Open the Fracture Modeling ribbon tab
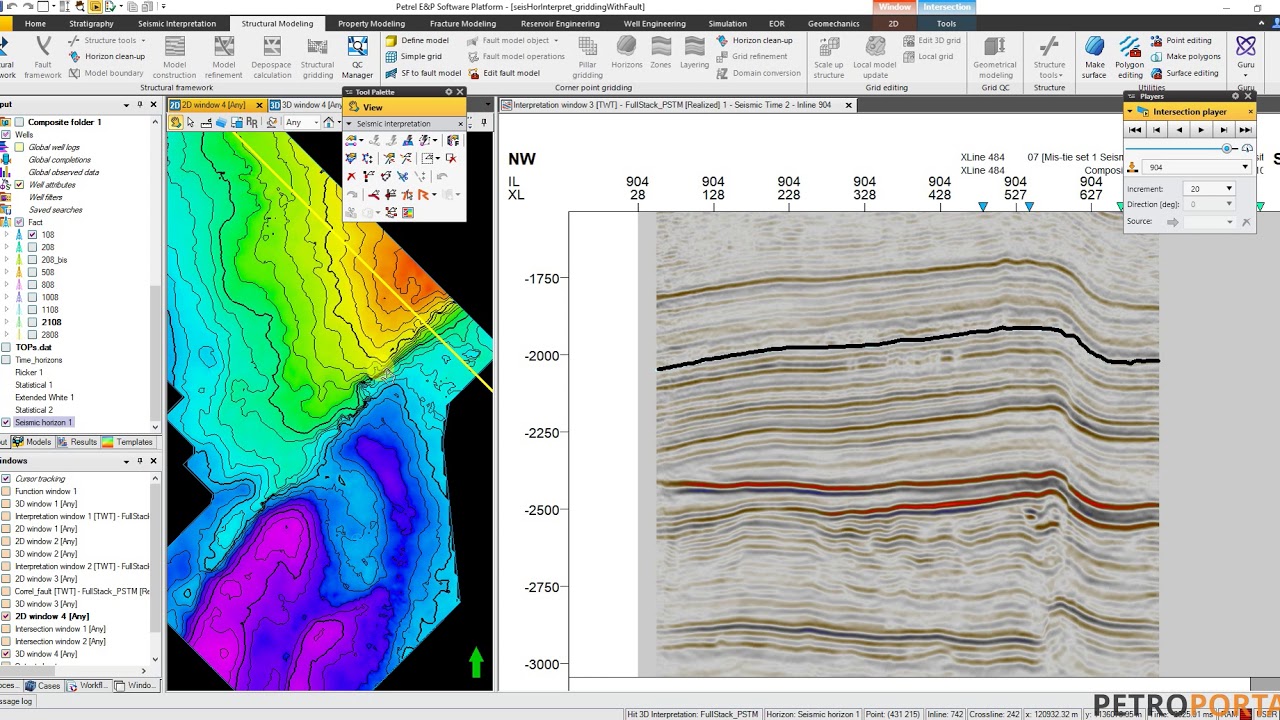The width and height of the screenshot is (1280, 720). [462, 23]
